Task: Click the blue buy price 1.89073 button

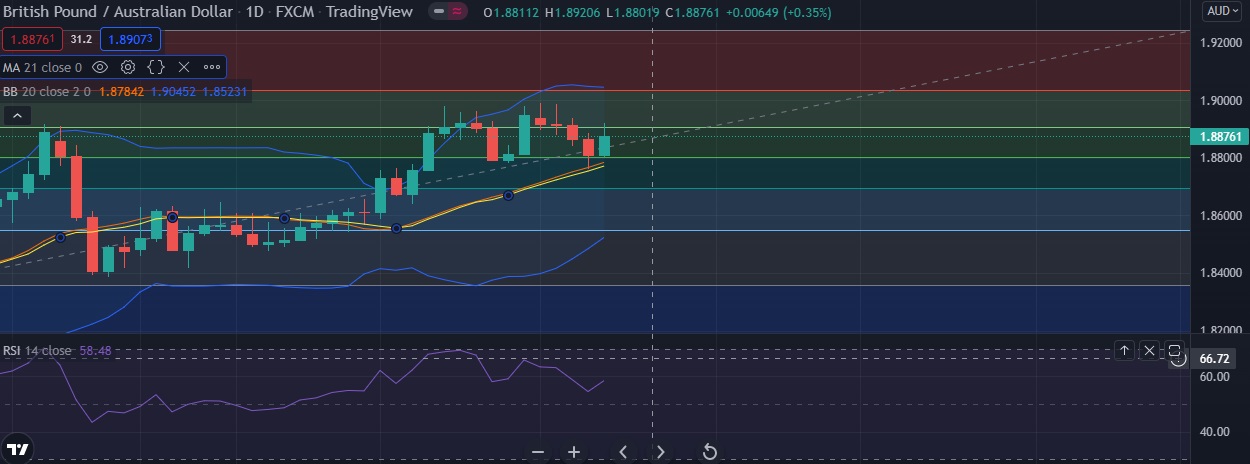Action: click(x=130, y=40)
